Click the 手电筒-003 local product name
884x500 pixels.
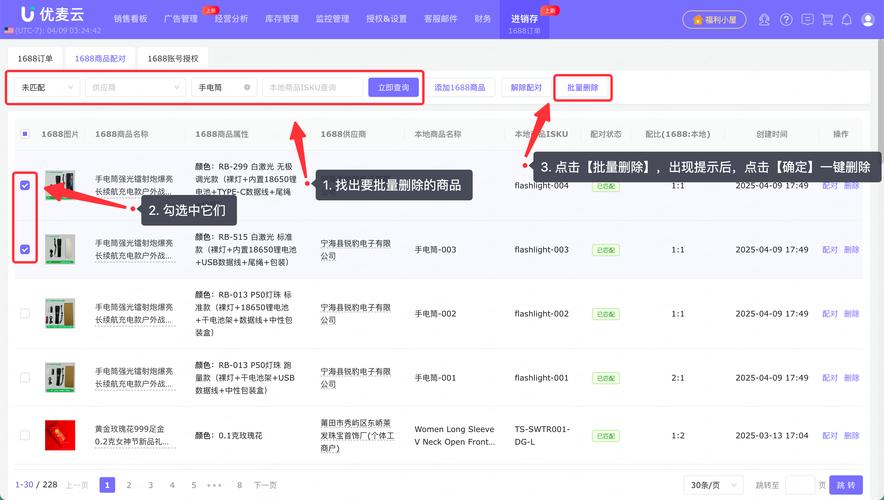pyautogui.click(x=435, y=250)
